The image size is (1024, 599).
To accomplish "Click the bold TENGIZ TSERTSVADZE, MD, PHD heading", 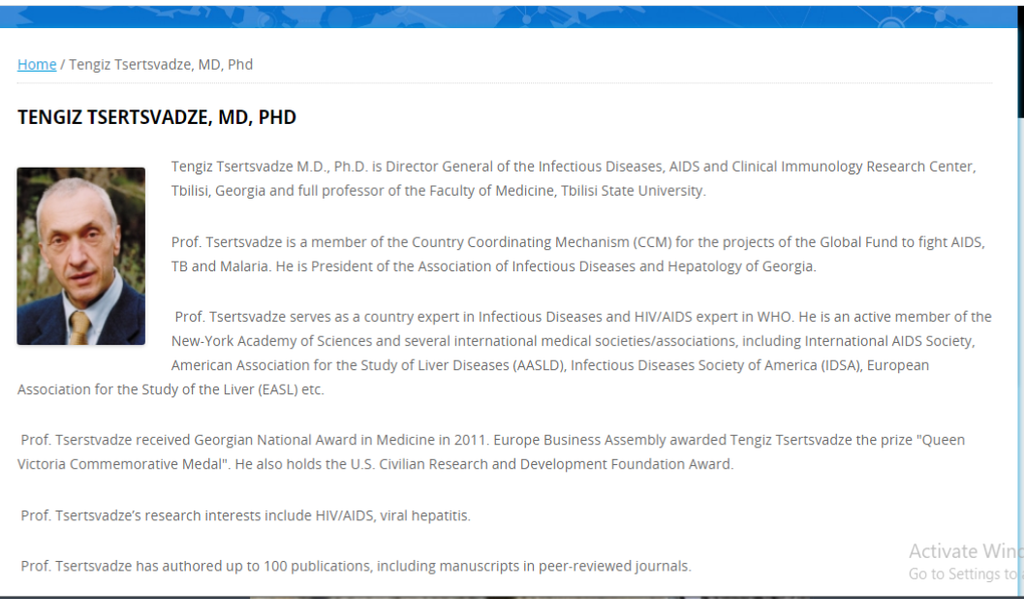I will click(157, 117).
